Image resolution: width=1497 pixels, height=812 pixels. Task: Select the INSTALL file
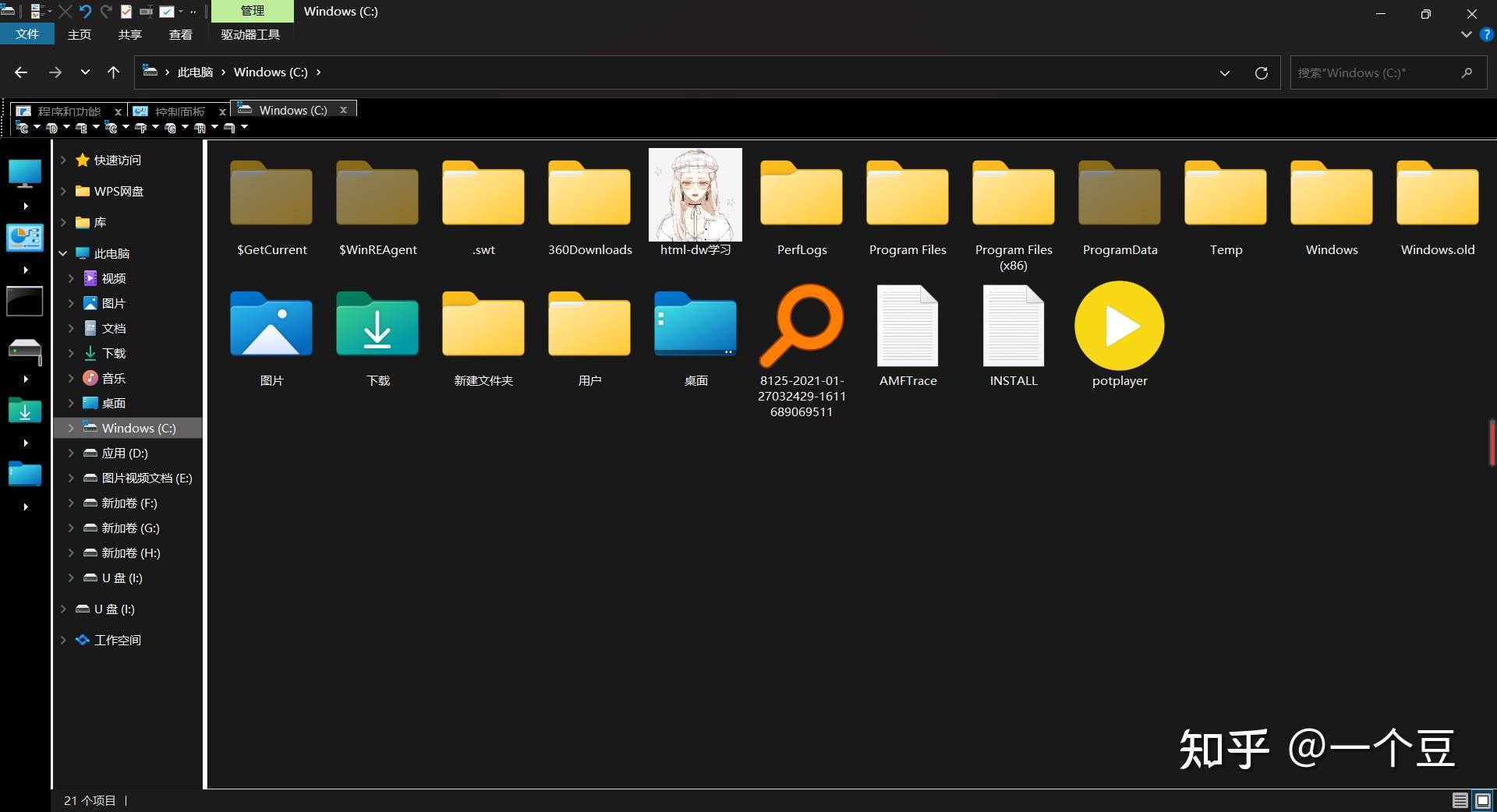(x=1014, y=337)
